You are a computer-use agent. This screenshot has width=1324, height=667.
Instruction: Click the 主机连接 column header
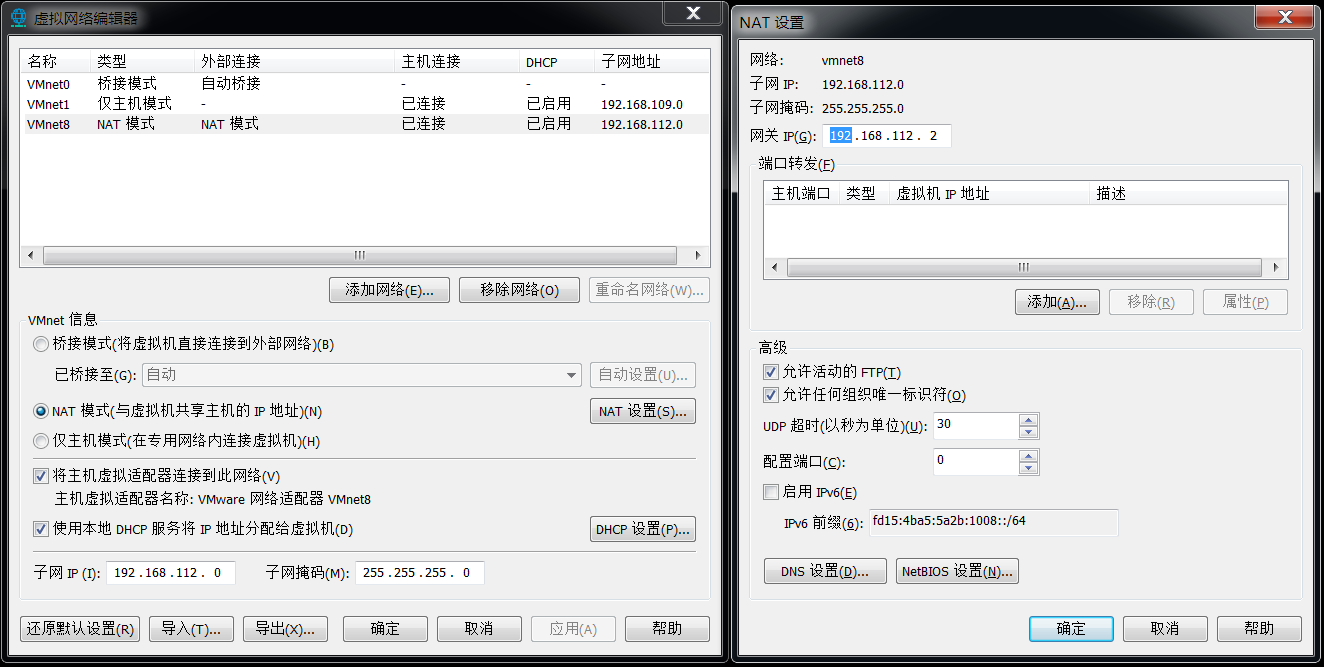(457, 62)
